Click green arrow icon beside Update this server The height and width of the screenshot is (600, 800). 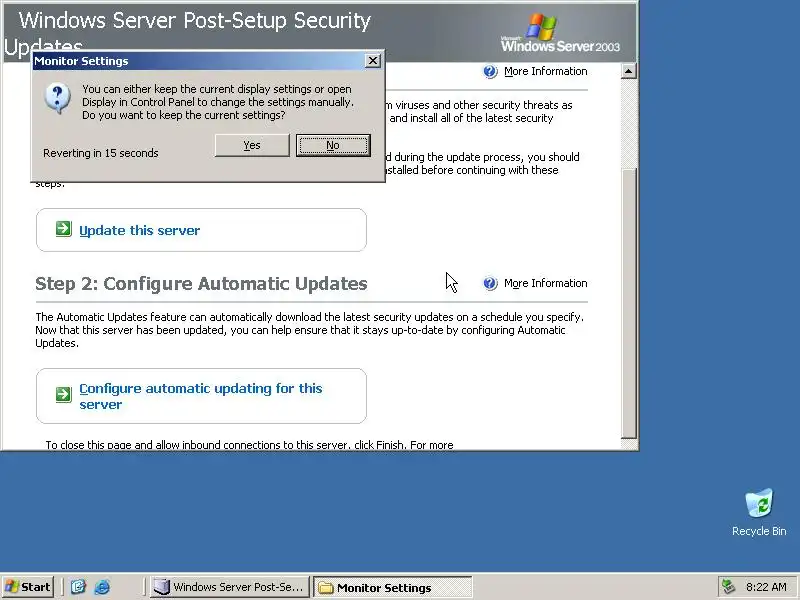(64, 229)
